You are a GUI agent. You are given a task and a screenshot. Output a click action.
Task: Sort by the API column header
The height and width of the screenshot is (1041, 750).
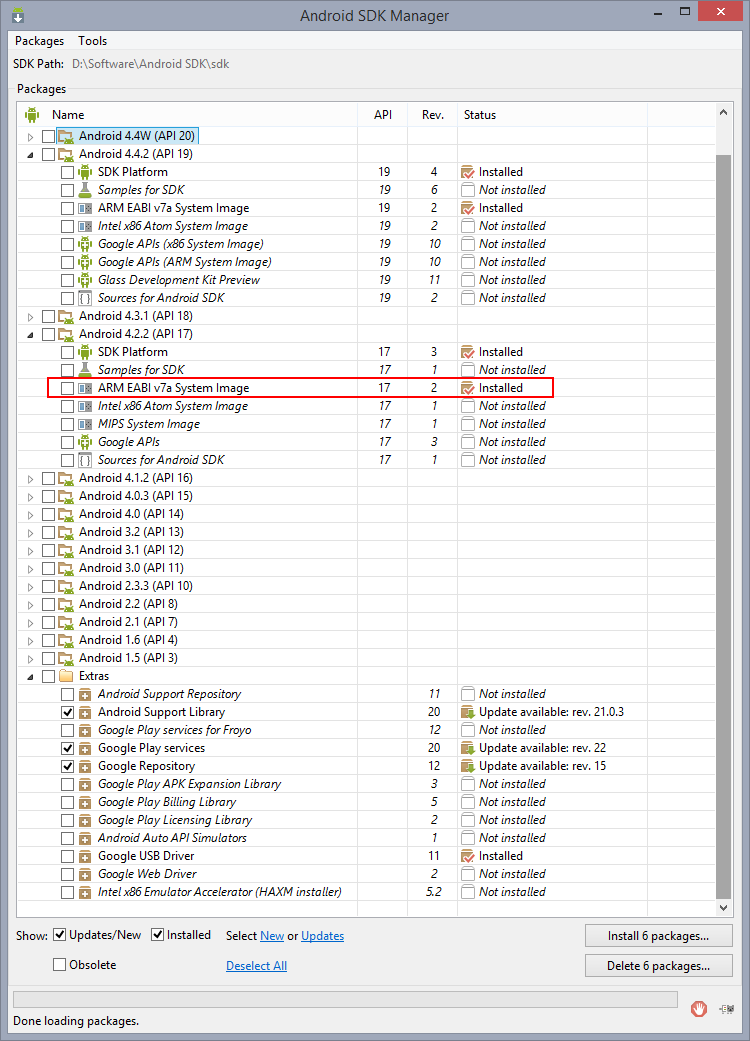coord(382,115)
